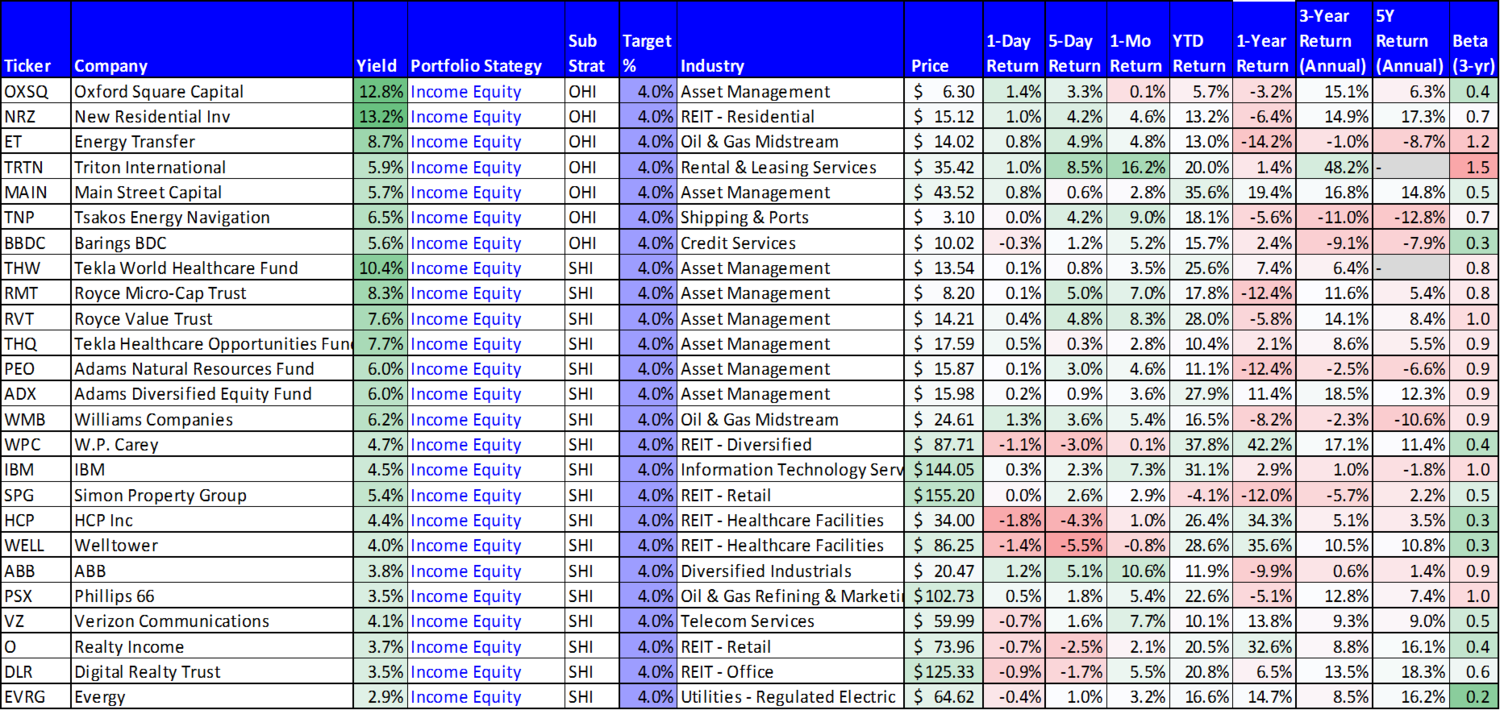
Task: Select the 37.8% YTD return cell
Action: point(1200,445)
